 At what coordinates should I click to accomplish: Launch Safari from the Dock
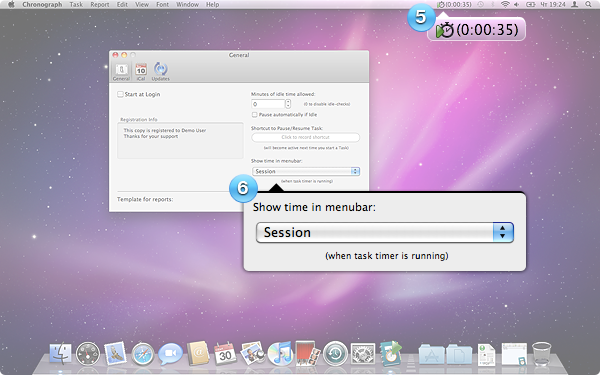pyautogui.click(x=143, y=354)
